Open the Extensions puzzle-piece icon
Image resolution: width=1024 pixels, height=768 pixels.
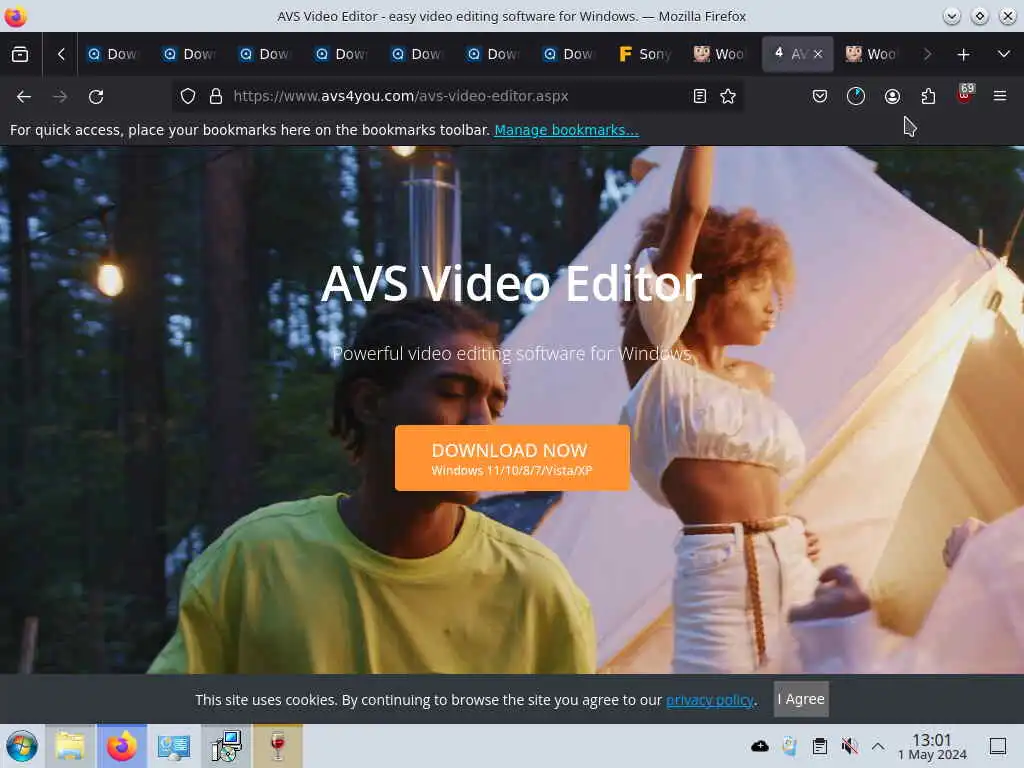tap(928, 97)
